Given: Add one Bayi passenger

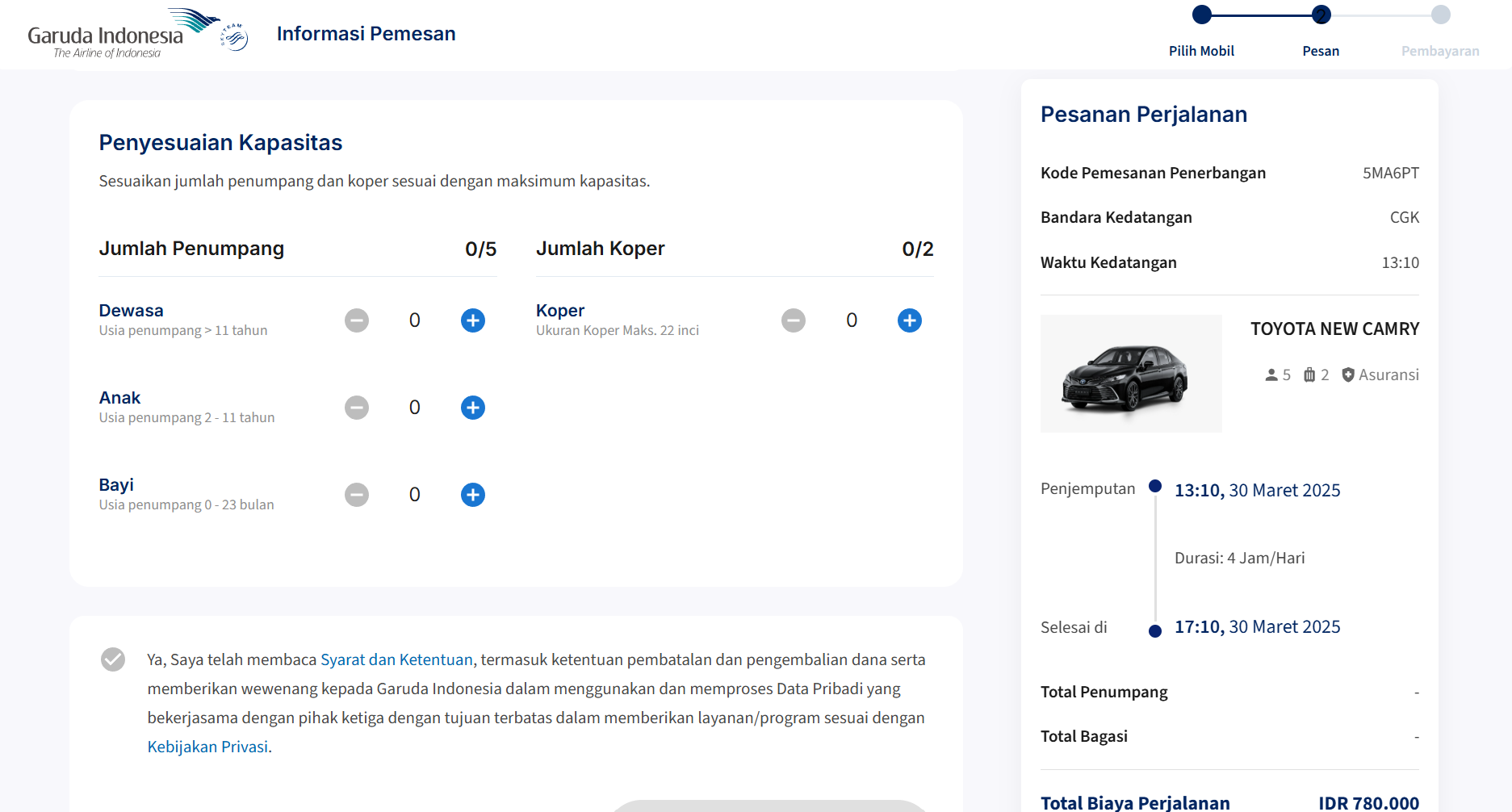Looking at the screenshot, I should pyautogui.click(x=473, y=495).
